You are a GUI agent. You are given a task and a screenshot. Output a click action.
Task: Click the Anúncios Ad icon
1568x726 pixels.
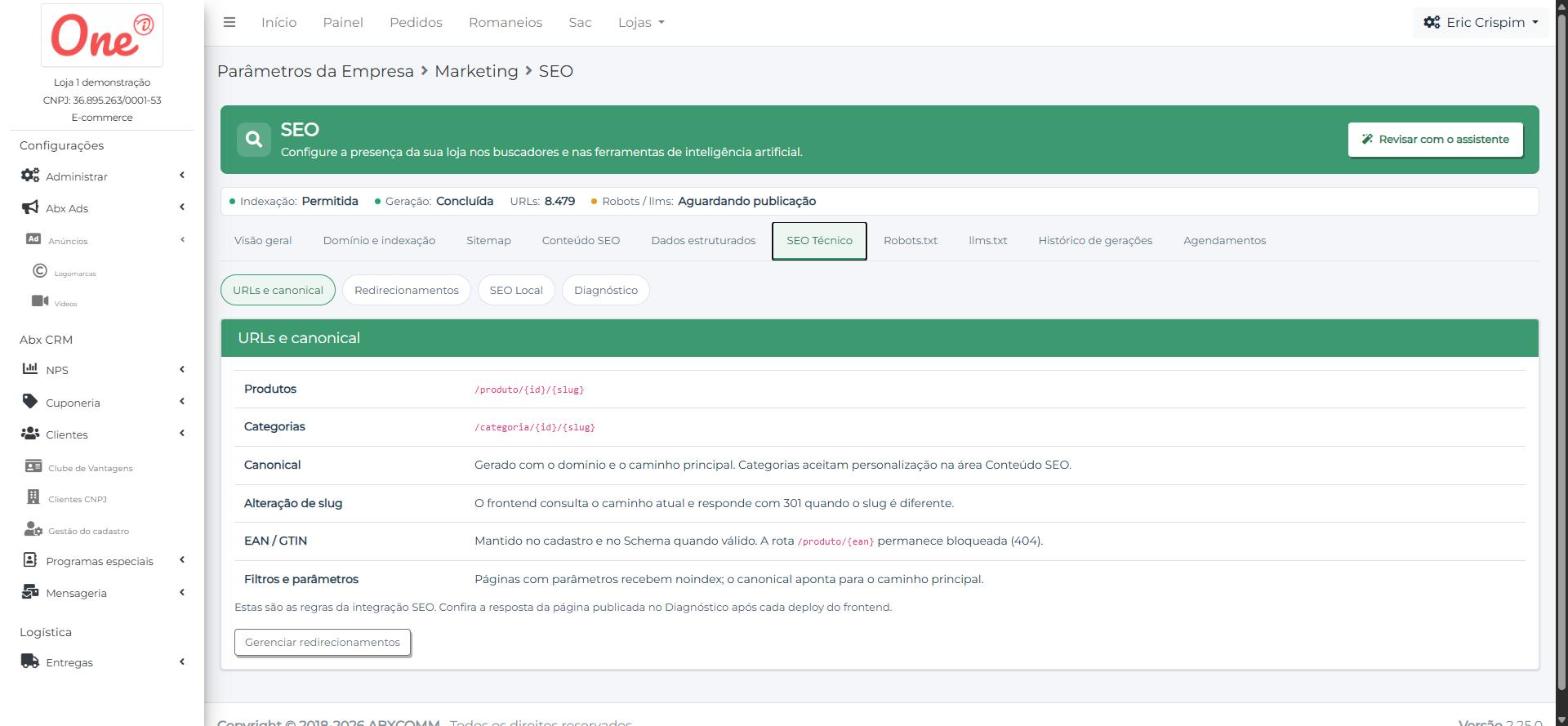tap(32, 240)
